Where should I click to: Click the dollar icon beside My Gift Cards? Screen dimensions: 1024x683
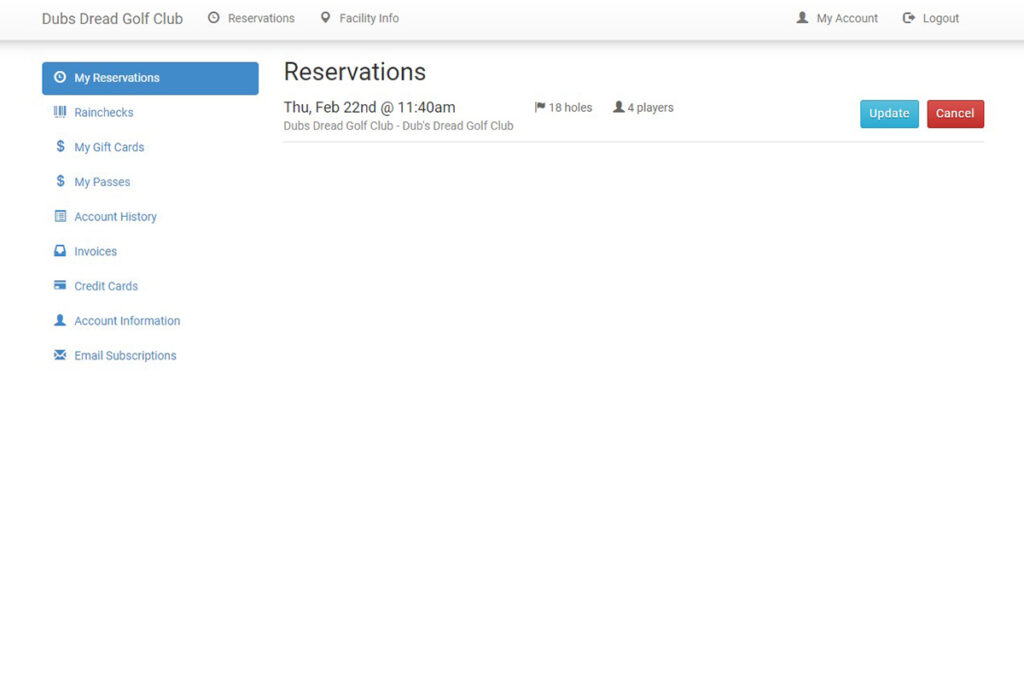(x=60, y=147)
